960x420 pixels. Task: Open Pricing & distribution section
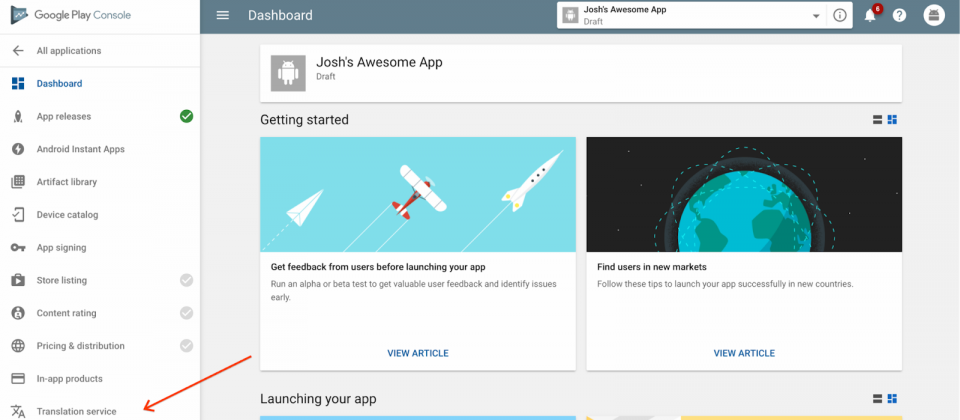(80, 345)
